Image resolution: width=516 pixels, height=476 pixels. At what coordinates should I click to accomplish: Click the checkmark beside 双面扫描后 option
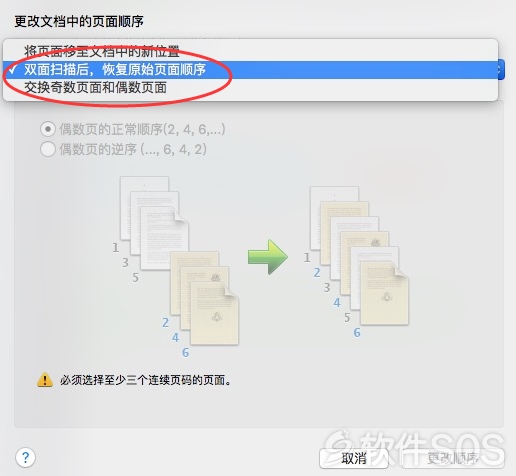click(x=13, y=69)
